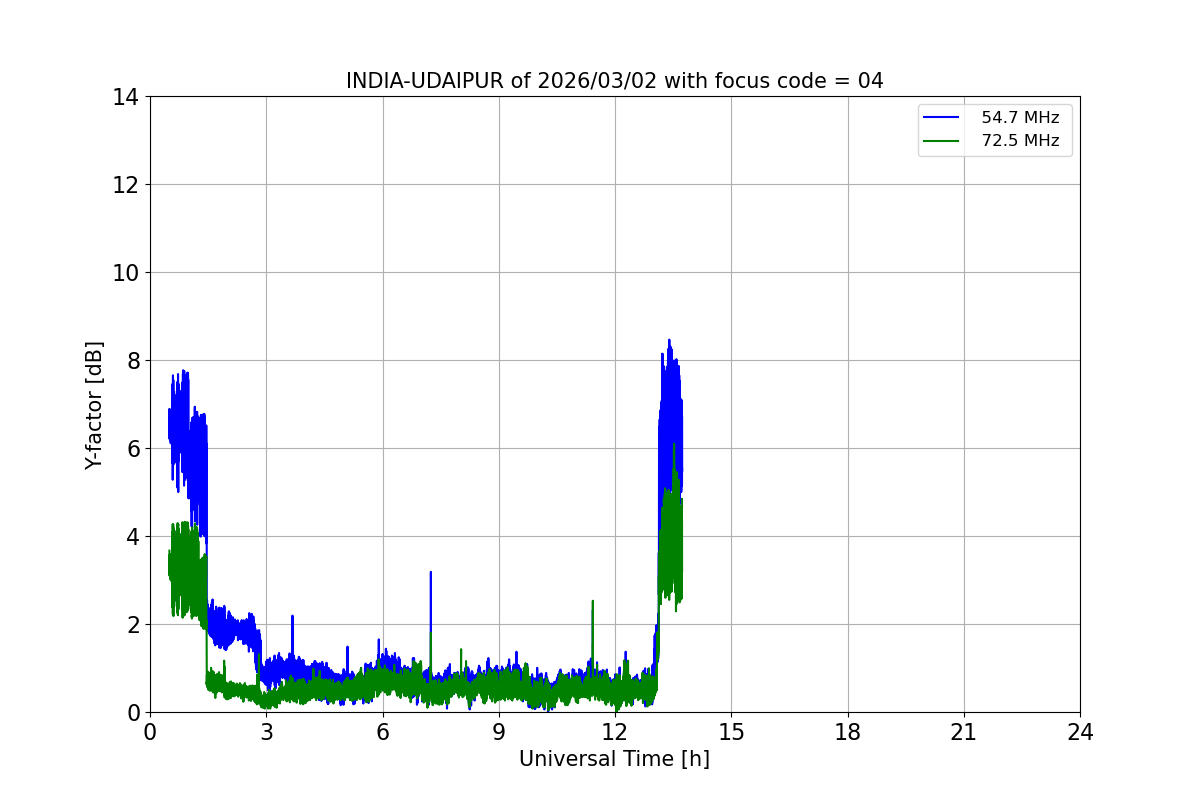The height and width of the screenshot is (800, 1200).
Task: Click the x-axis tick label '21'
Action: [964, 732]
